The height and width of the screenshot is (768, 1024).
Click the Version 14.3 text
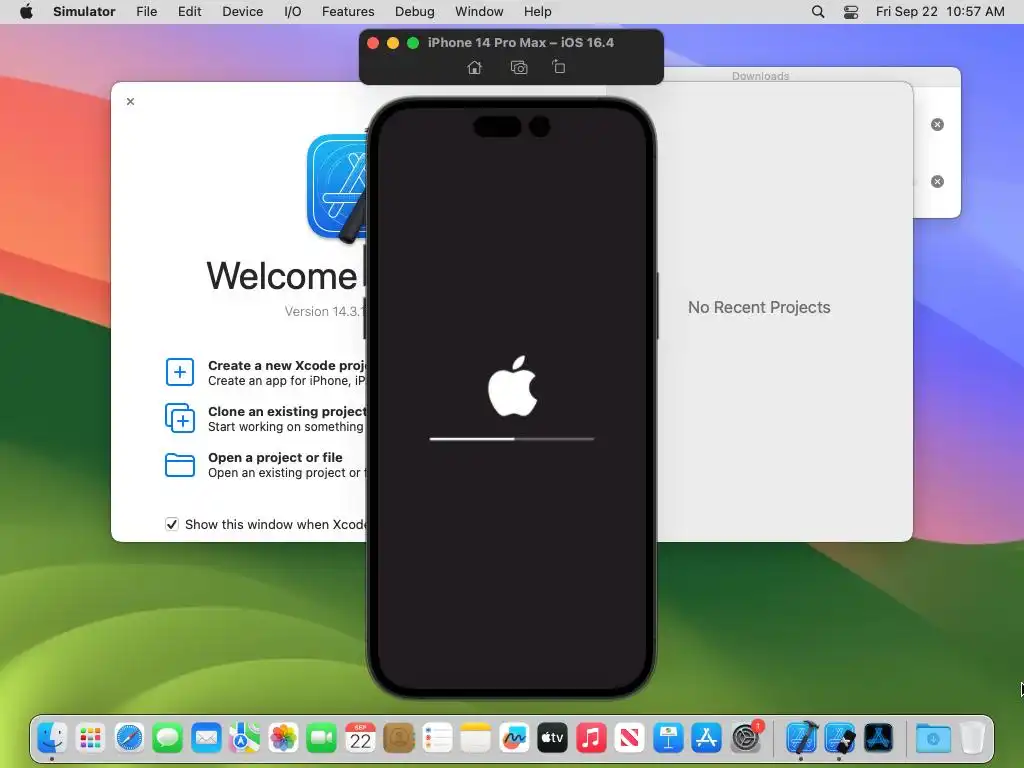[x=324, y=312]
